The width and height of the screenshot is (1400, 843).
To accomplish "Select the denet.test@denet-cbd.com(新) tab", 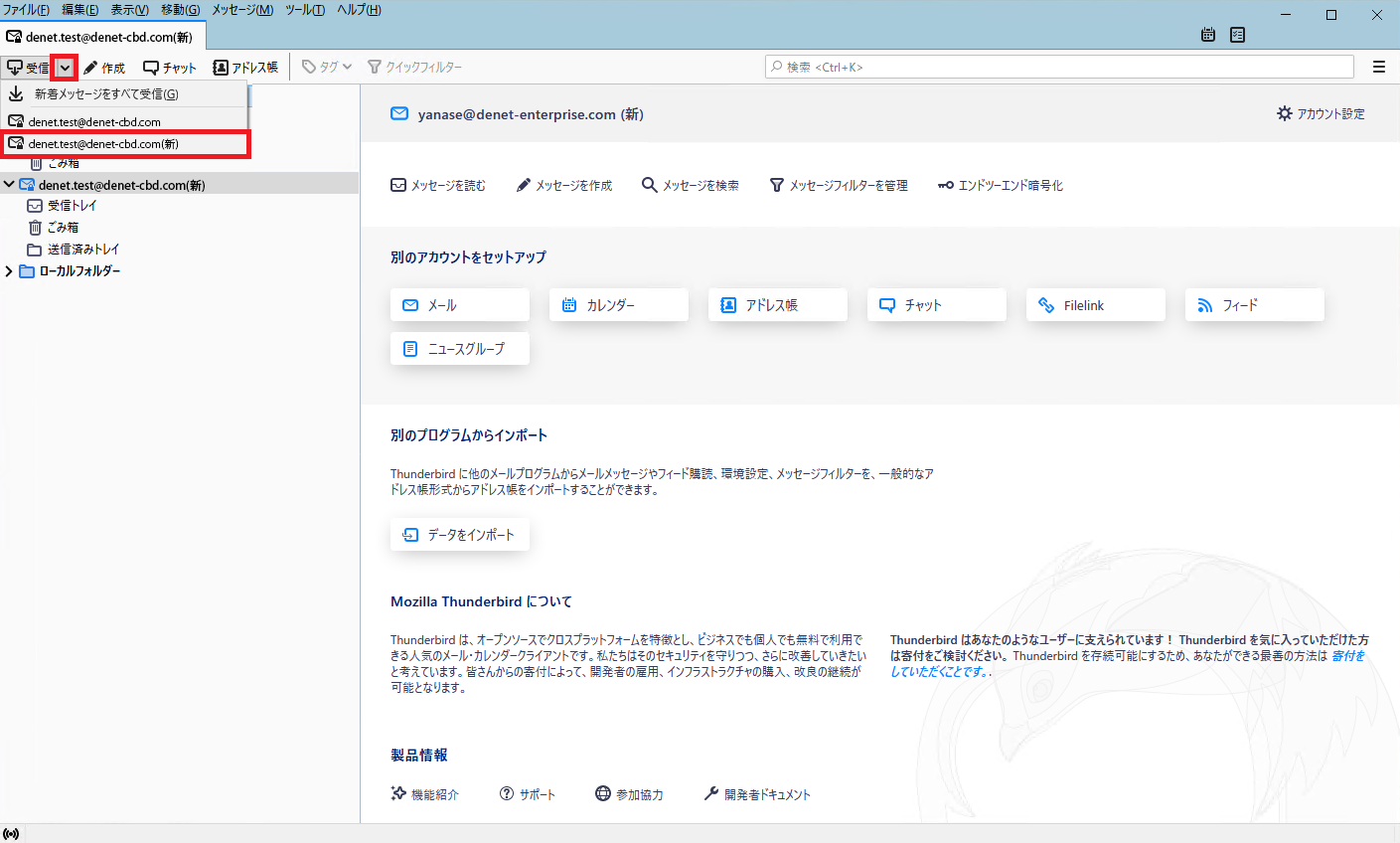I will click(102, 37).
